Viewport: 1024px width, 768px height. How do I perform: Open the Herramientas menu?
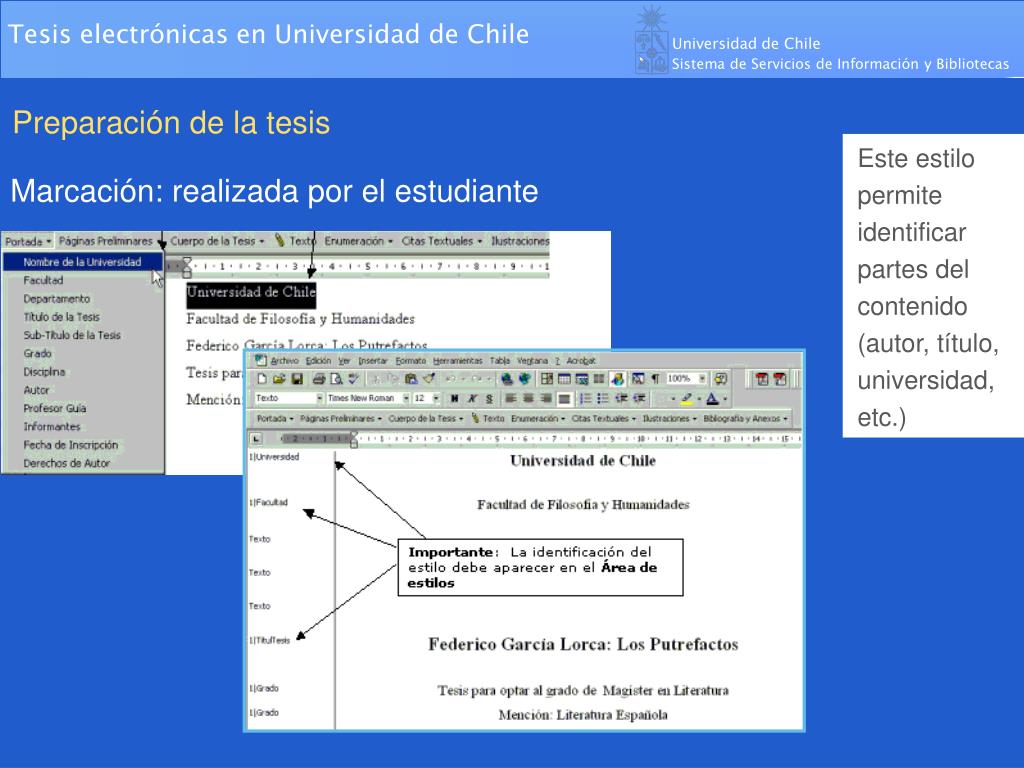(458, 360)
